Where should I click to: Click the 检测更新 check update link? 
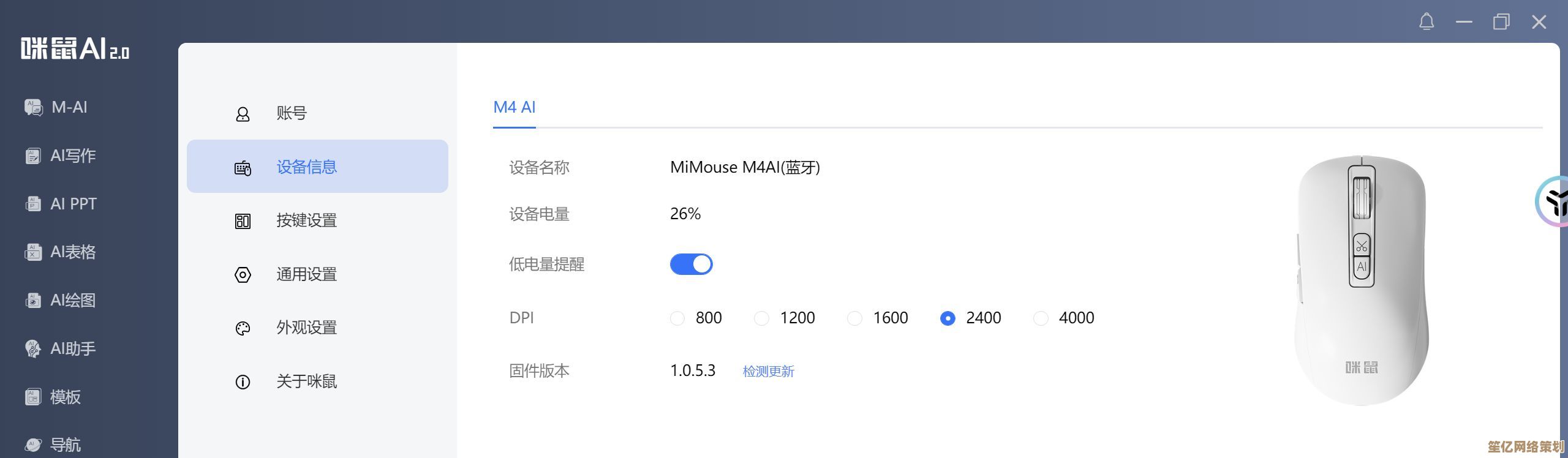point(768,372)
